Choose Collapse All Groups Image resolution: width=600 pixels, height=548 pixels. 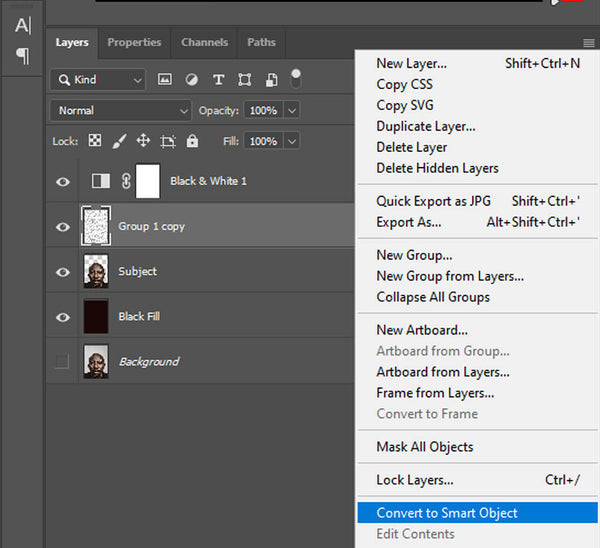(x=478, y=297)
